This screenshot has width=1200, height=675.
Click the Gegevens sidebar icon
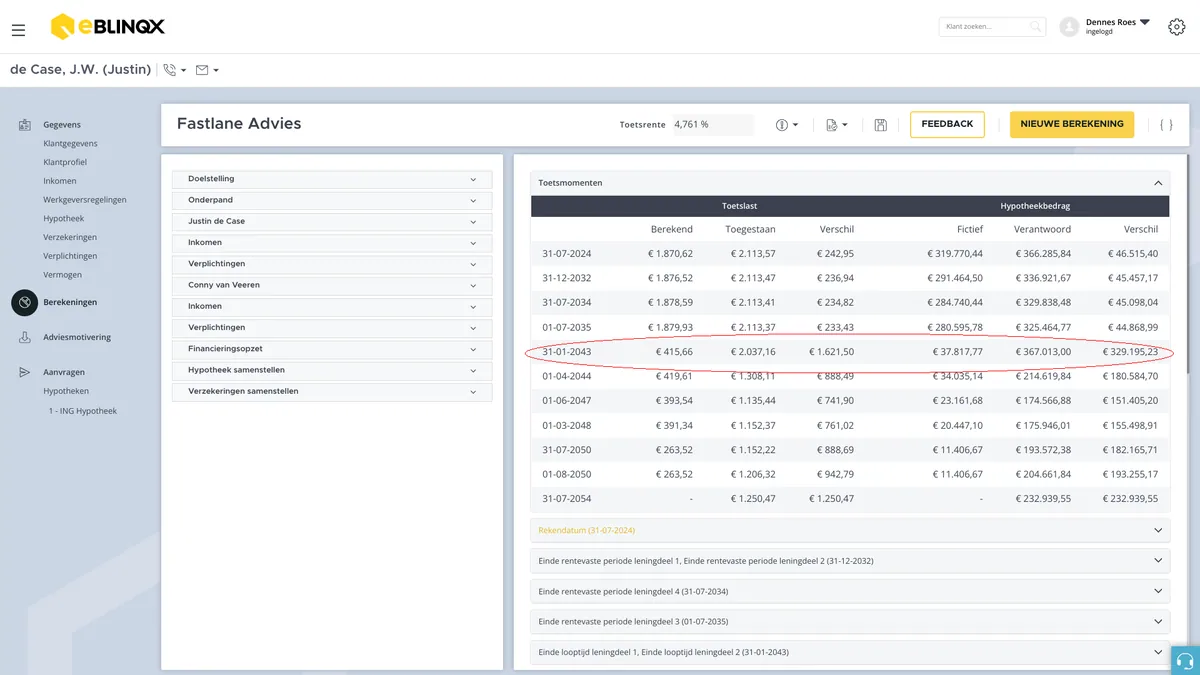[x=25, y=125]
